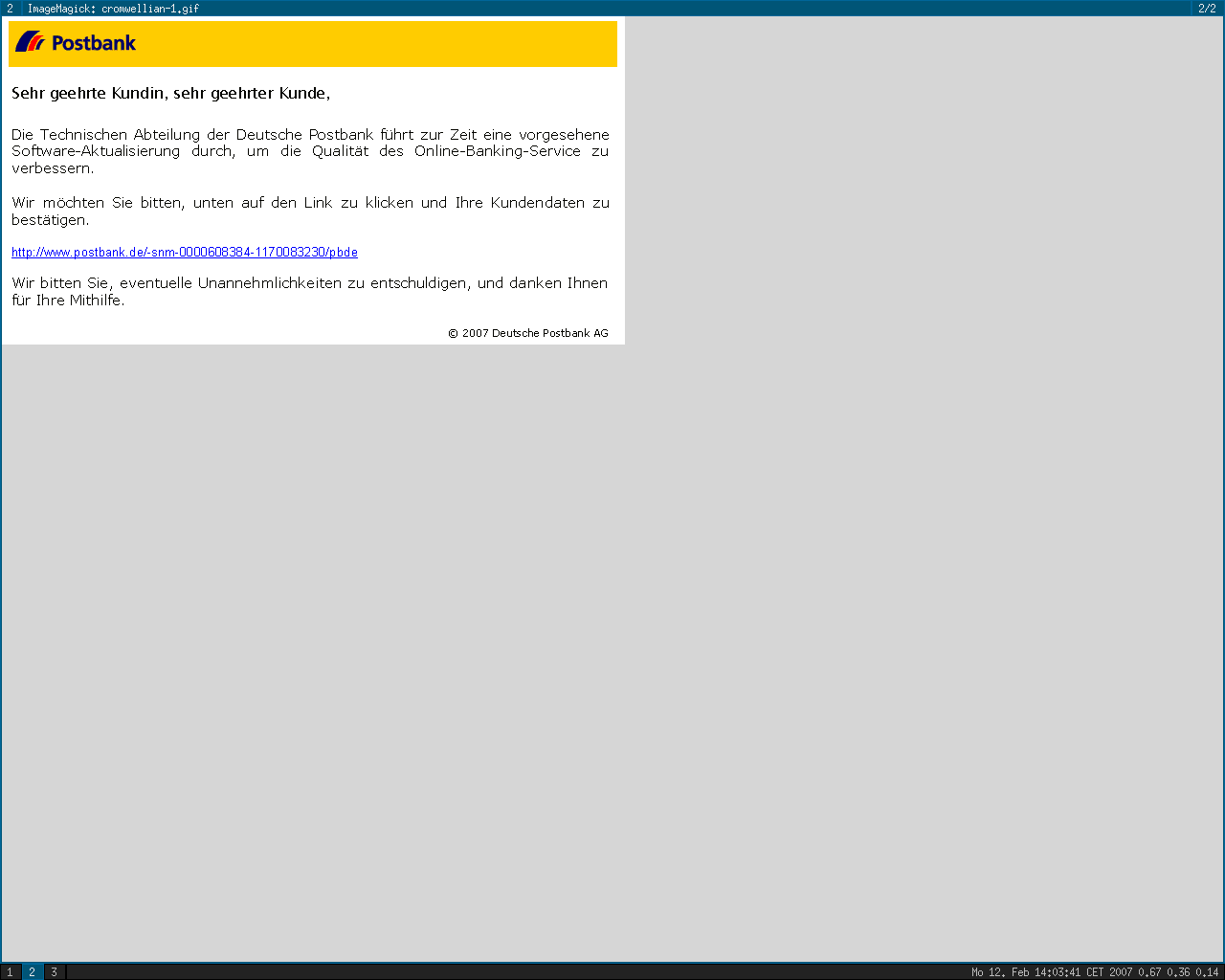Click greeting 'Sehr geehrte Kundin, sehr geehrter Kunde'
This screenshot has height=980, width=1225.
[170, 94]
